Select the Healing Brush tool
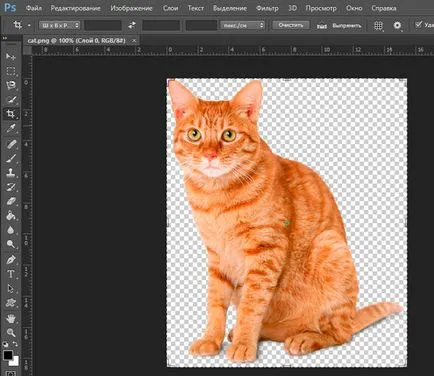 11,144
